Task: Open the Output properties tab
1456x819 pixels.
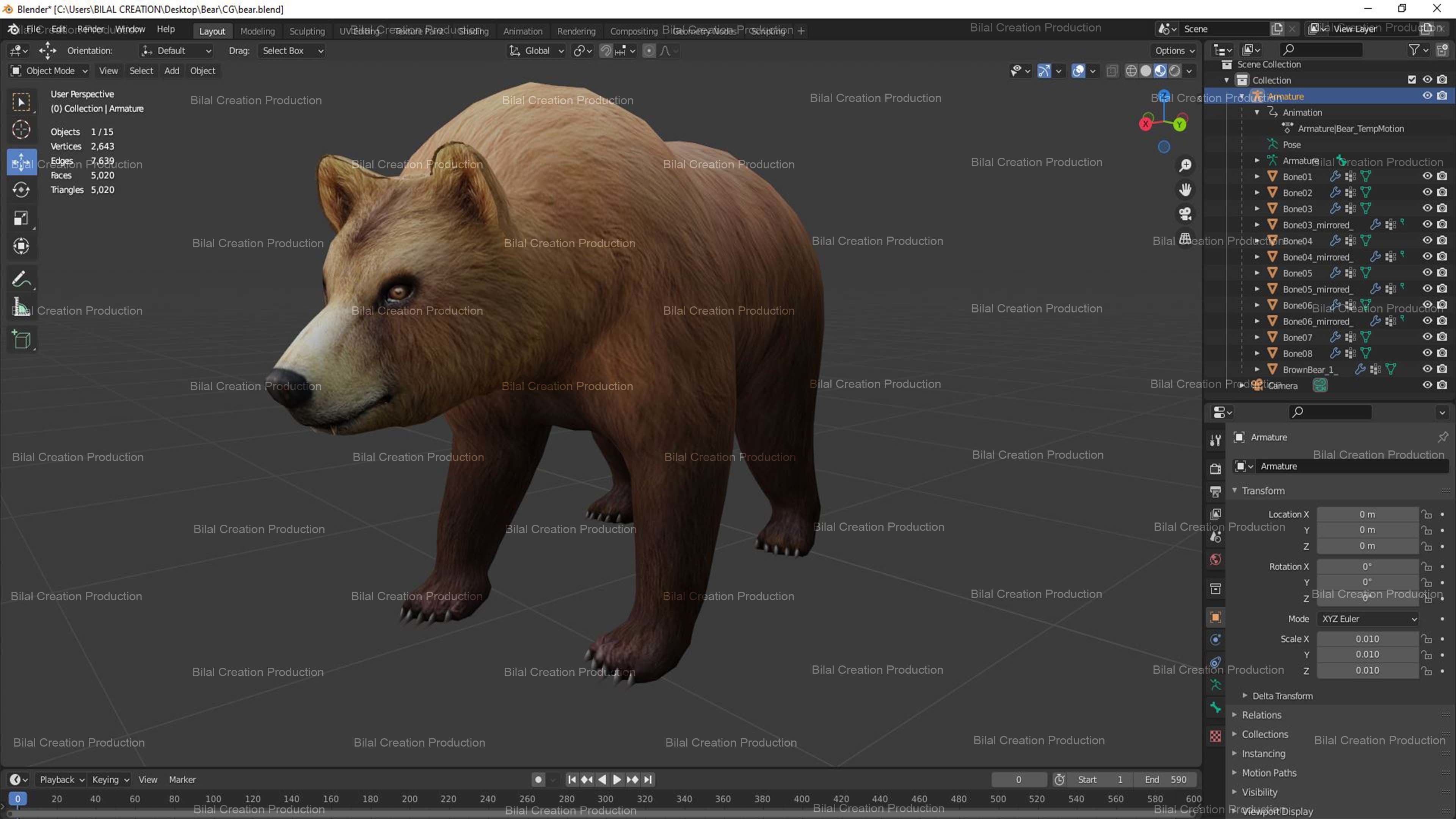Action: (x=1215, y=491)
